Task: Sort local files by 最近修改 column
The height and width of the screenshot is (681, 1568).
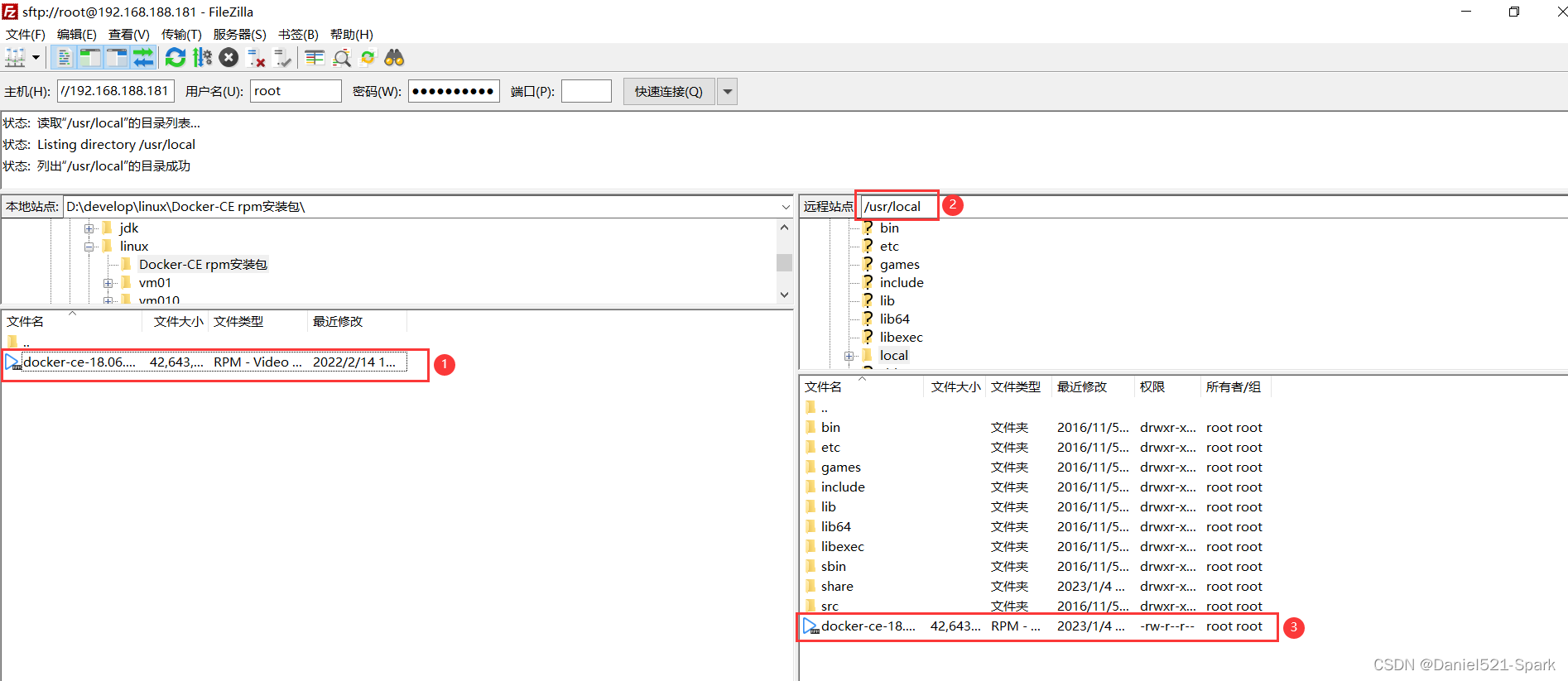Action: click(357, 322)
